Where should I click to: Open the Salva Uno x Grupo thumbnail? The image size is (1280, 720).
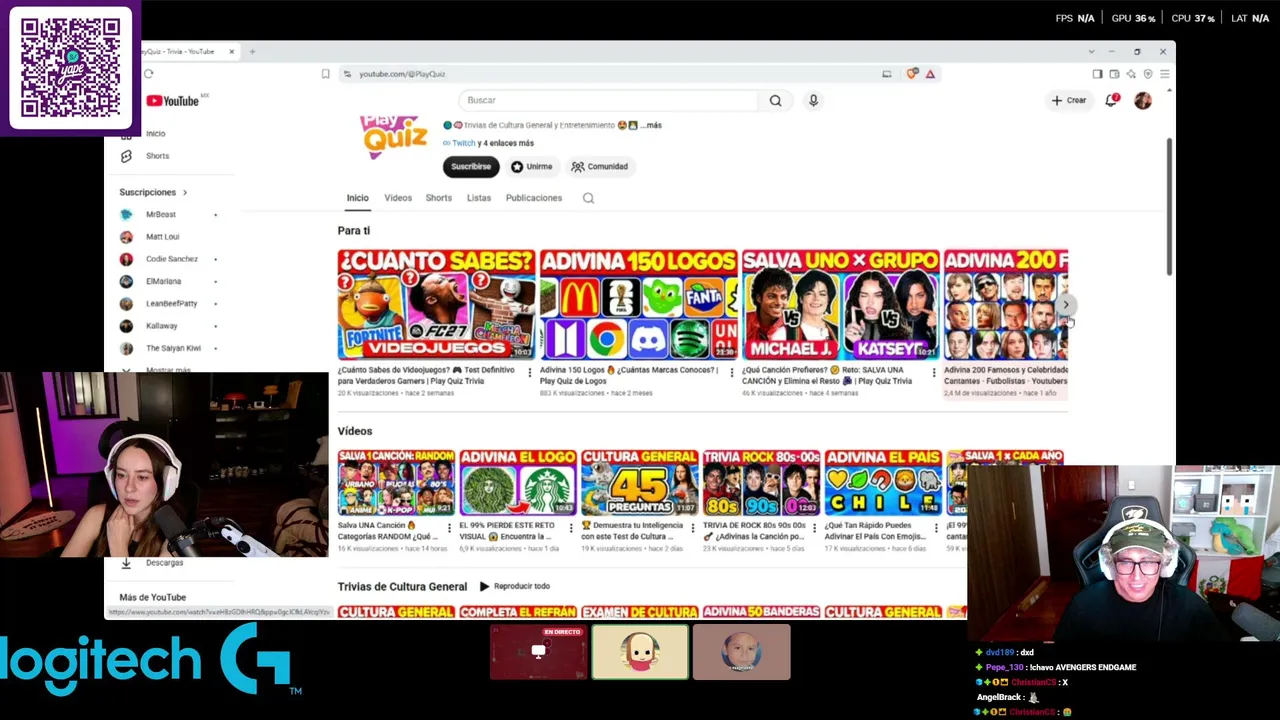[841, 304]
